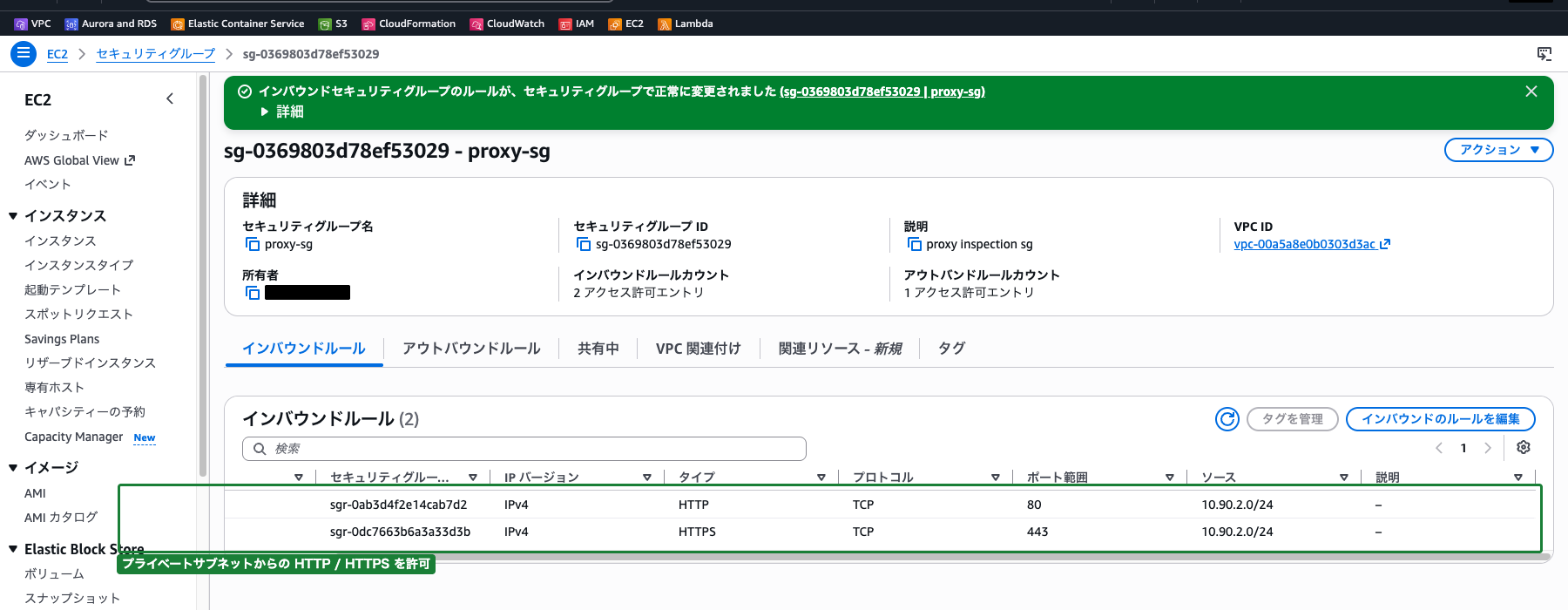Screen dimensions: 1568x610
Task: Go to previous page of inbound rules
Action: click(x=1439, y=448)
